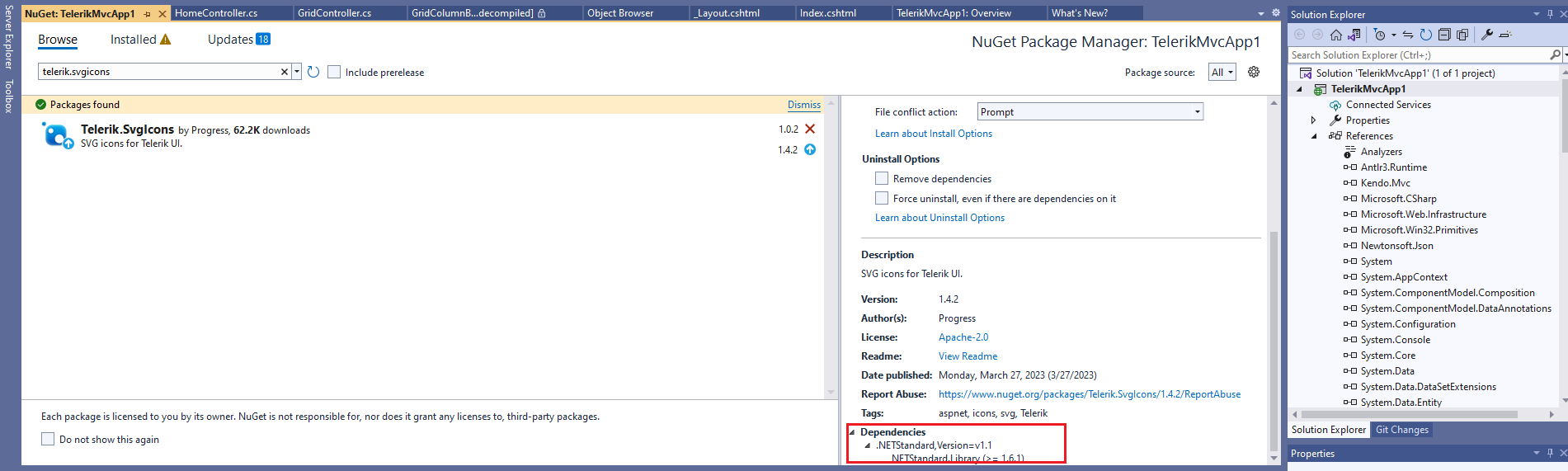The image size is (1568, 471).
Task: Tick the Force uninstall checkbox
Action: pyautogui.click(x=882, y=198)
